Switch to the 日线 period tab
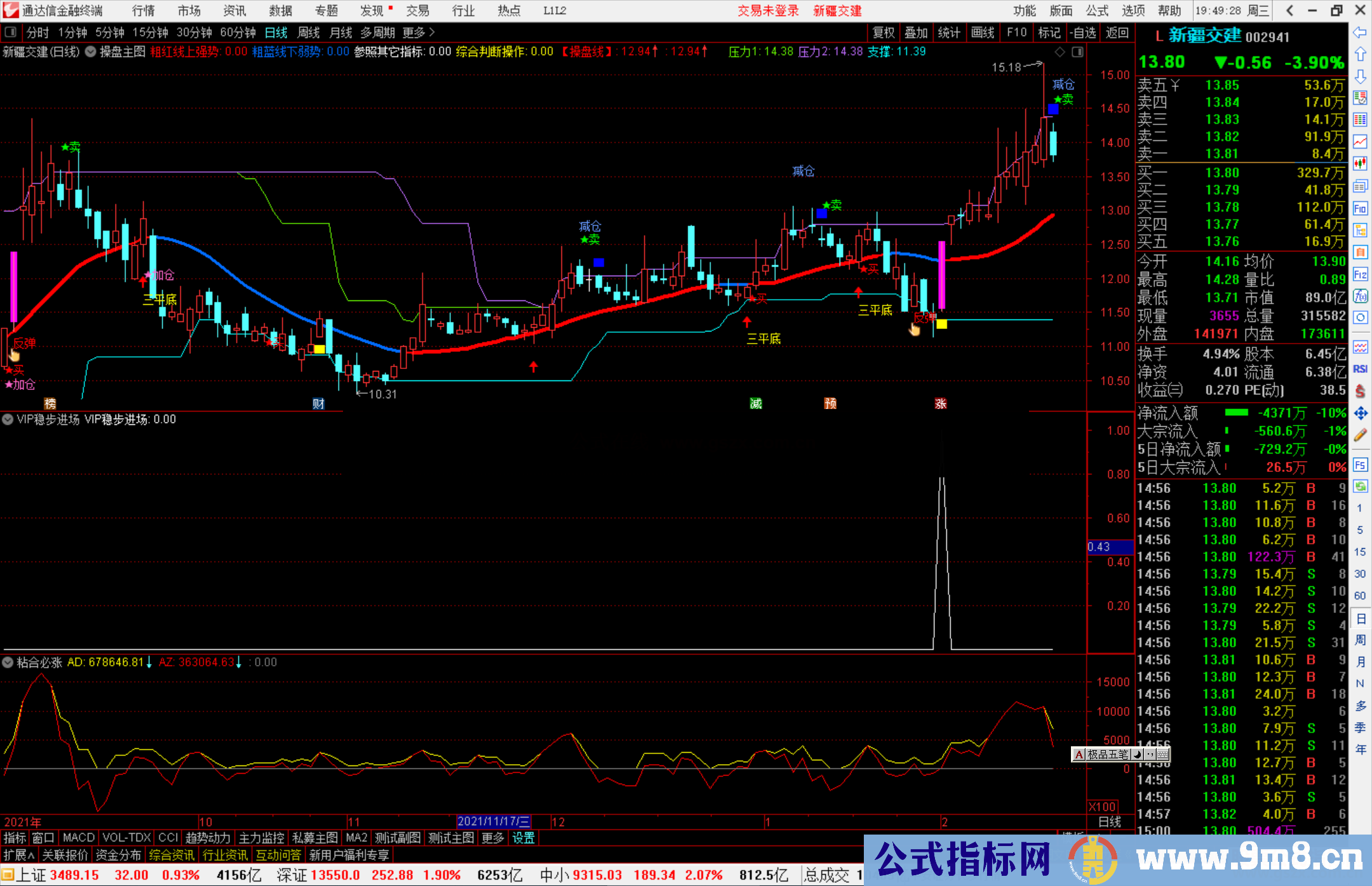Screen dimensions: 1372x886 point(276,32)
